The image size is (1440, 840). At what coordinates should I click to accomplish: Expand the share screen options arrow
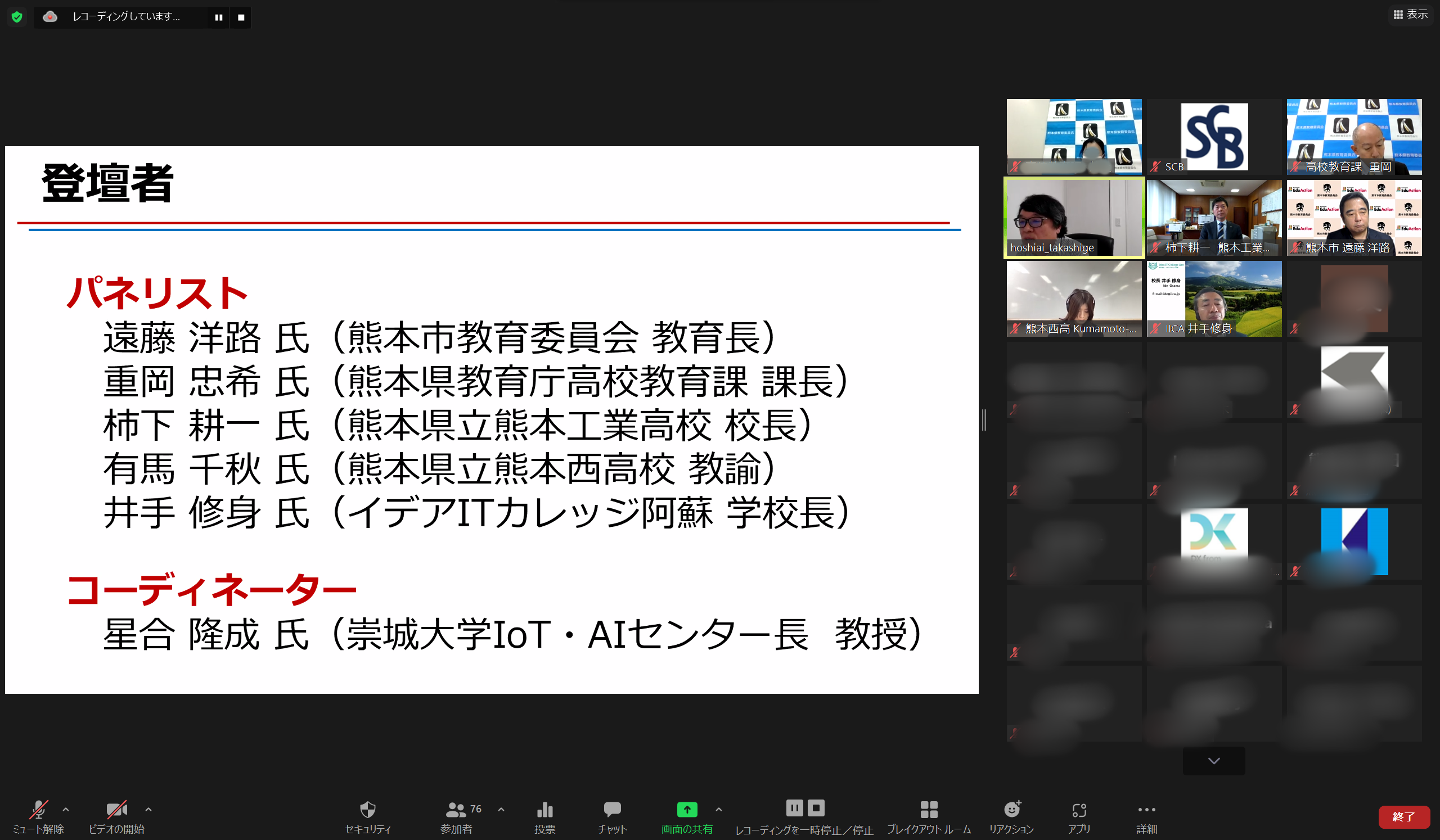(719, 809)
